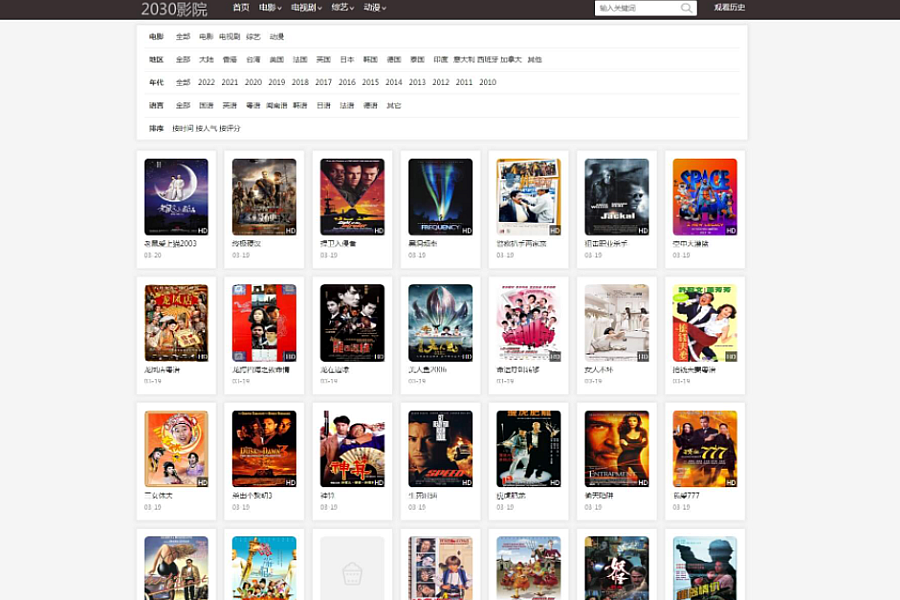This screenshot has width=900, height=600.
Task: Open the 动漫 dropdown in navigation bar
Action: tap(375, 8)
